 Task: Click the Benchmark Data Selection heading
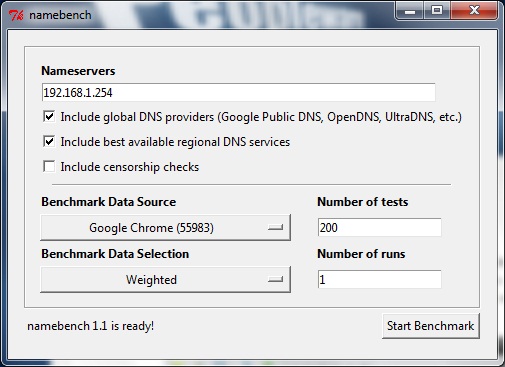coord(115,254)
